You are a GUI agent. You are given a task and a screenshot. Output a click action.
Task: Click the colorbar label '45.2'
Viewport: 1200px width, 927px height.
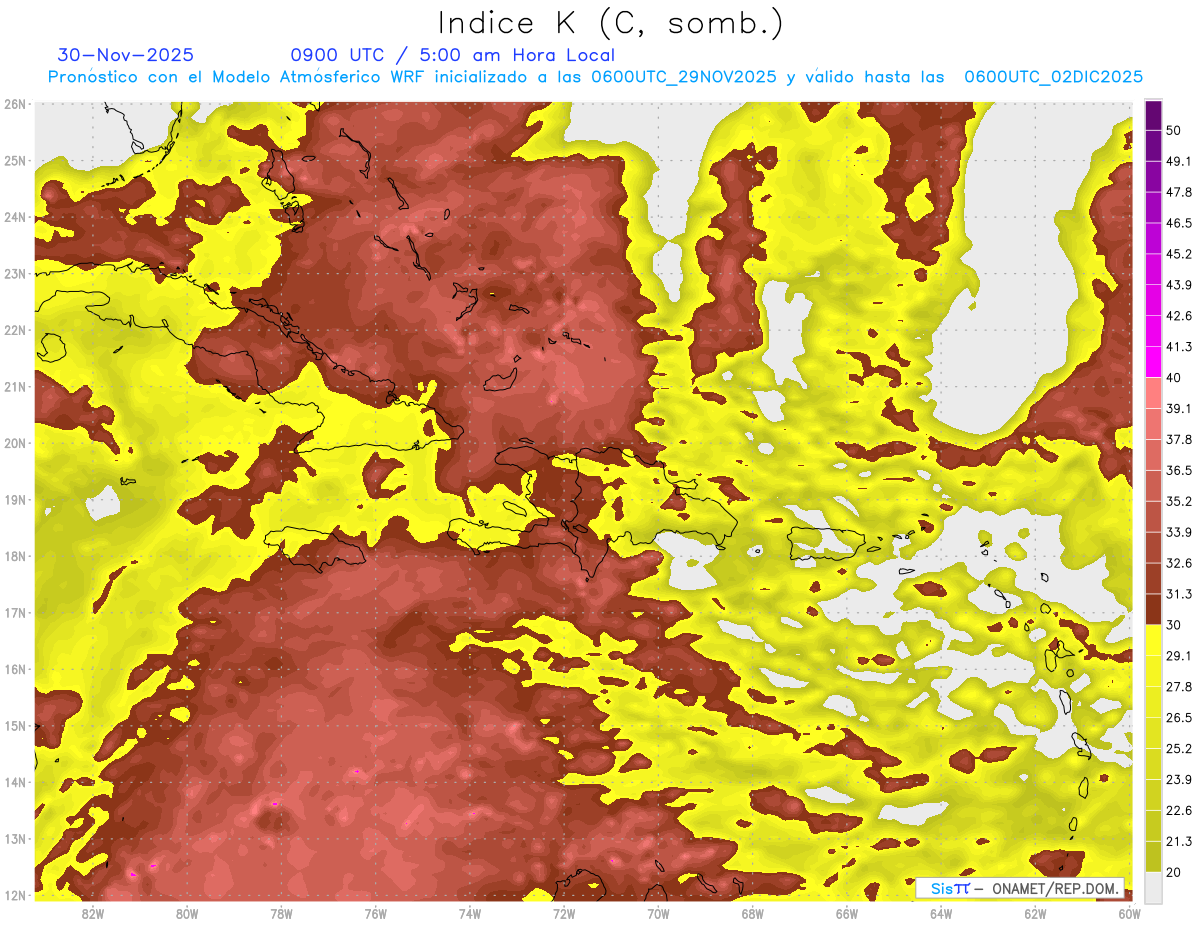[1179, 254]
